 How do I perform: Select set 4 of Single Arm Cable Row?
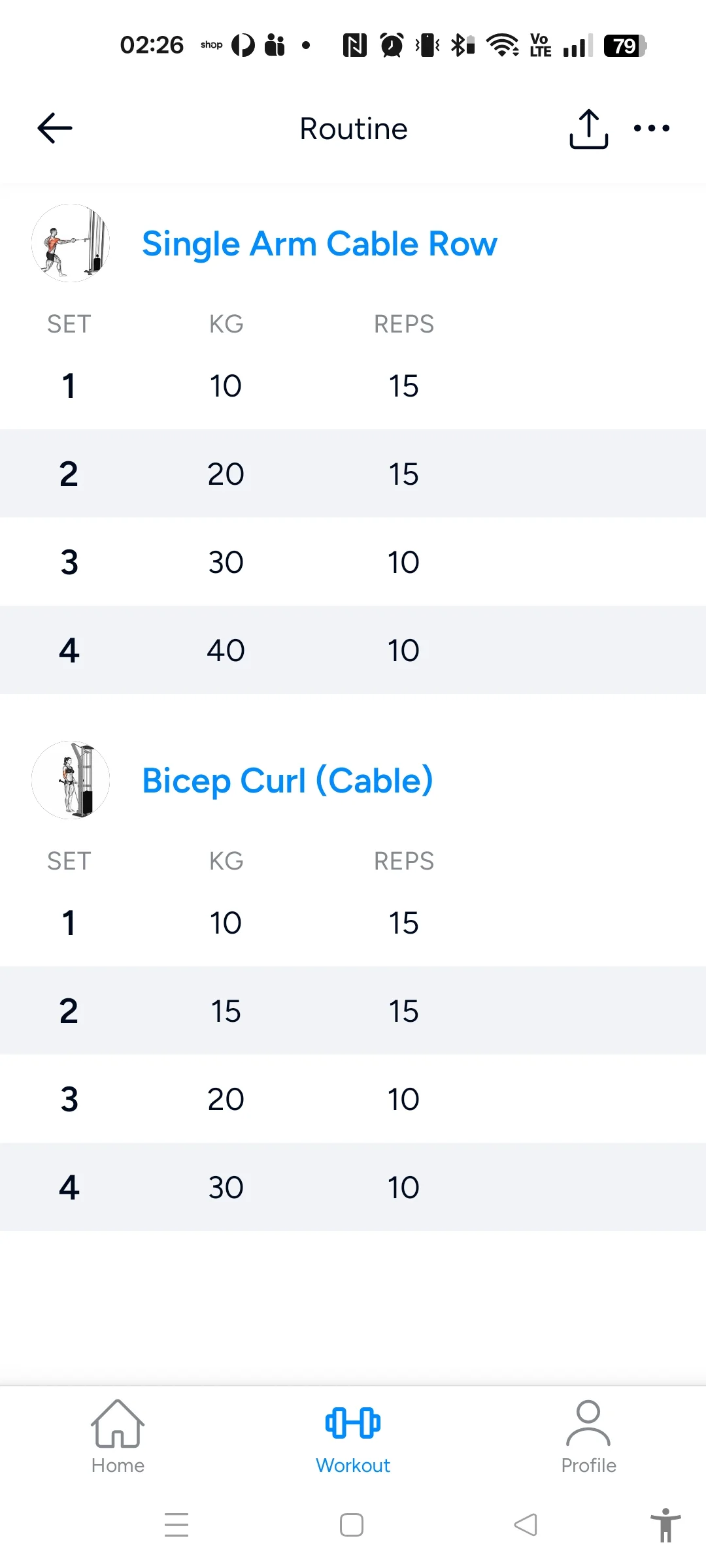69,650
